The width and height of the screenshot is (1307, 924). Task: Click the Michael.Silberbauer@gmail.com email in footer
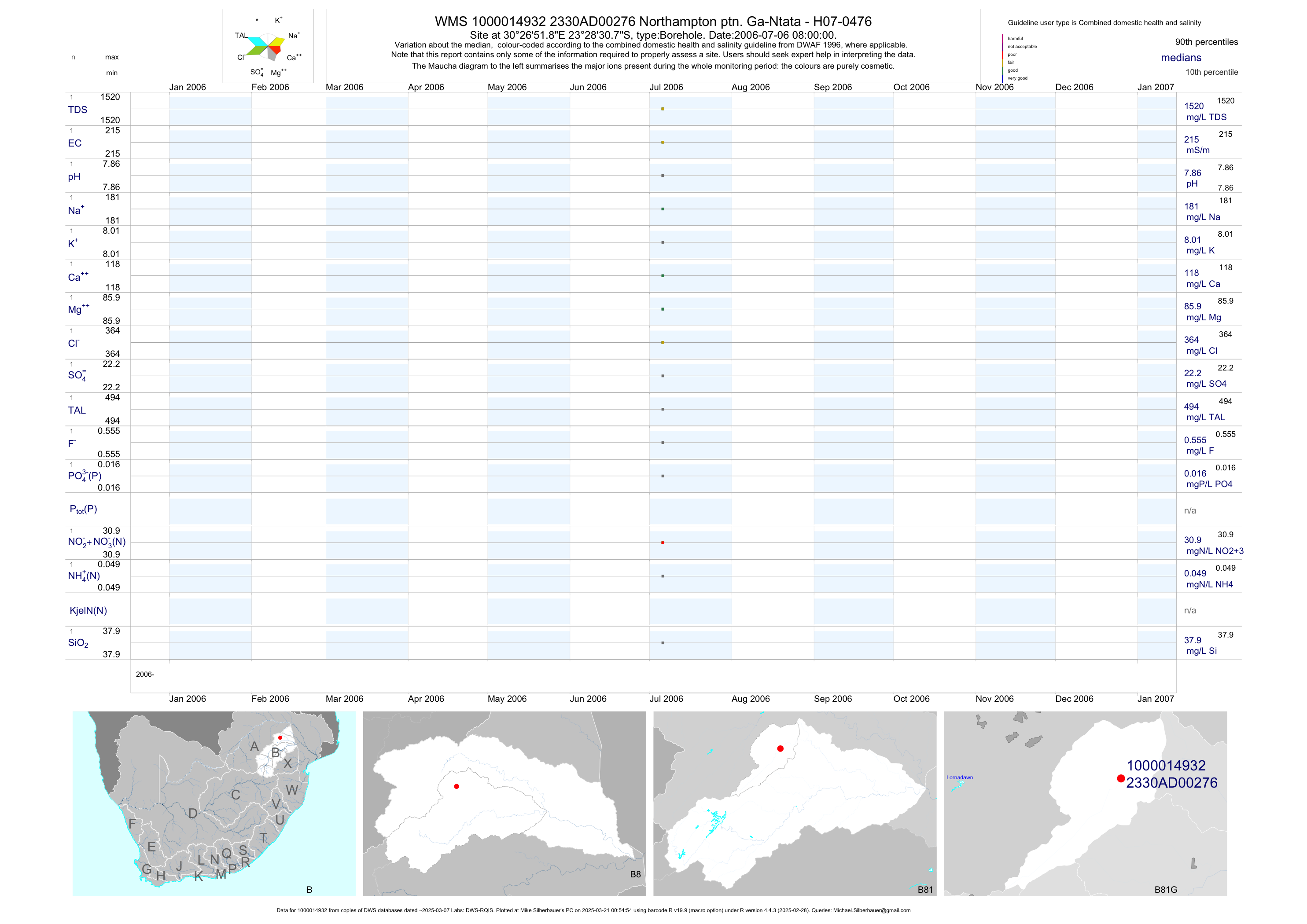pyautogui.click(x=872, y=910)
